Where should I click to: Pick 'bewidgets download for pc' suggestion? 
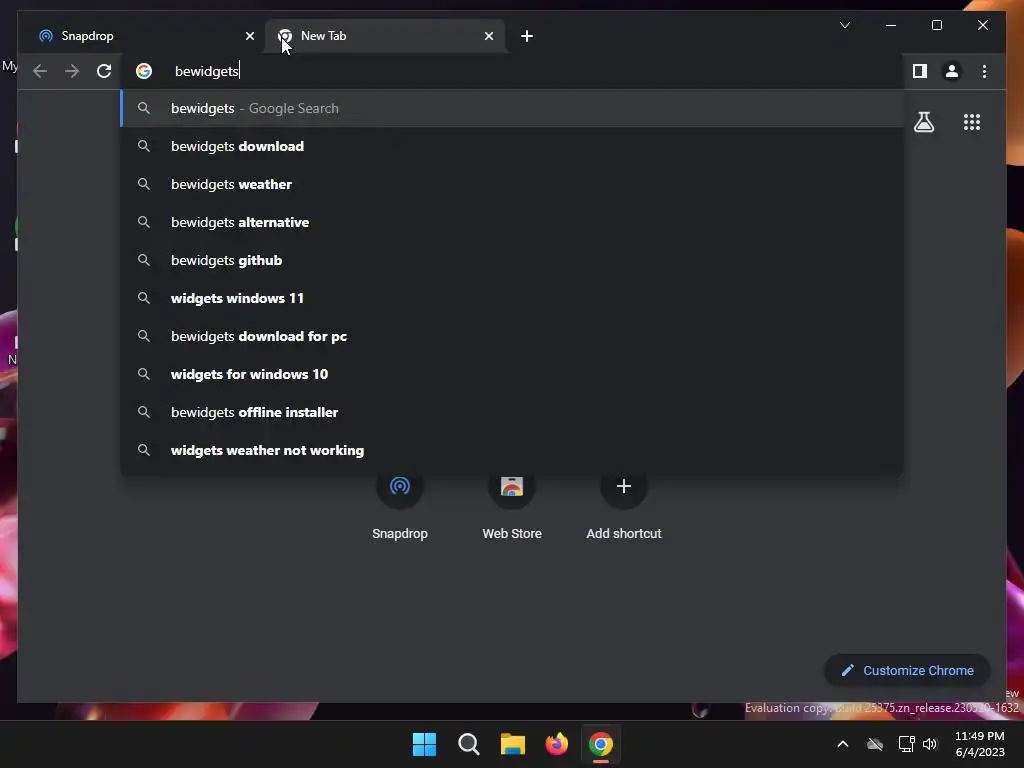[513, 336]
